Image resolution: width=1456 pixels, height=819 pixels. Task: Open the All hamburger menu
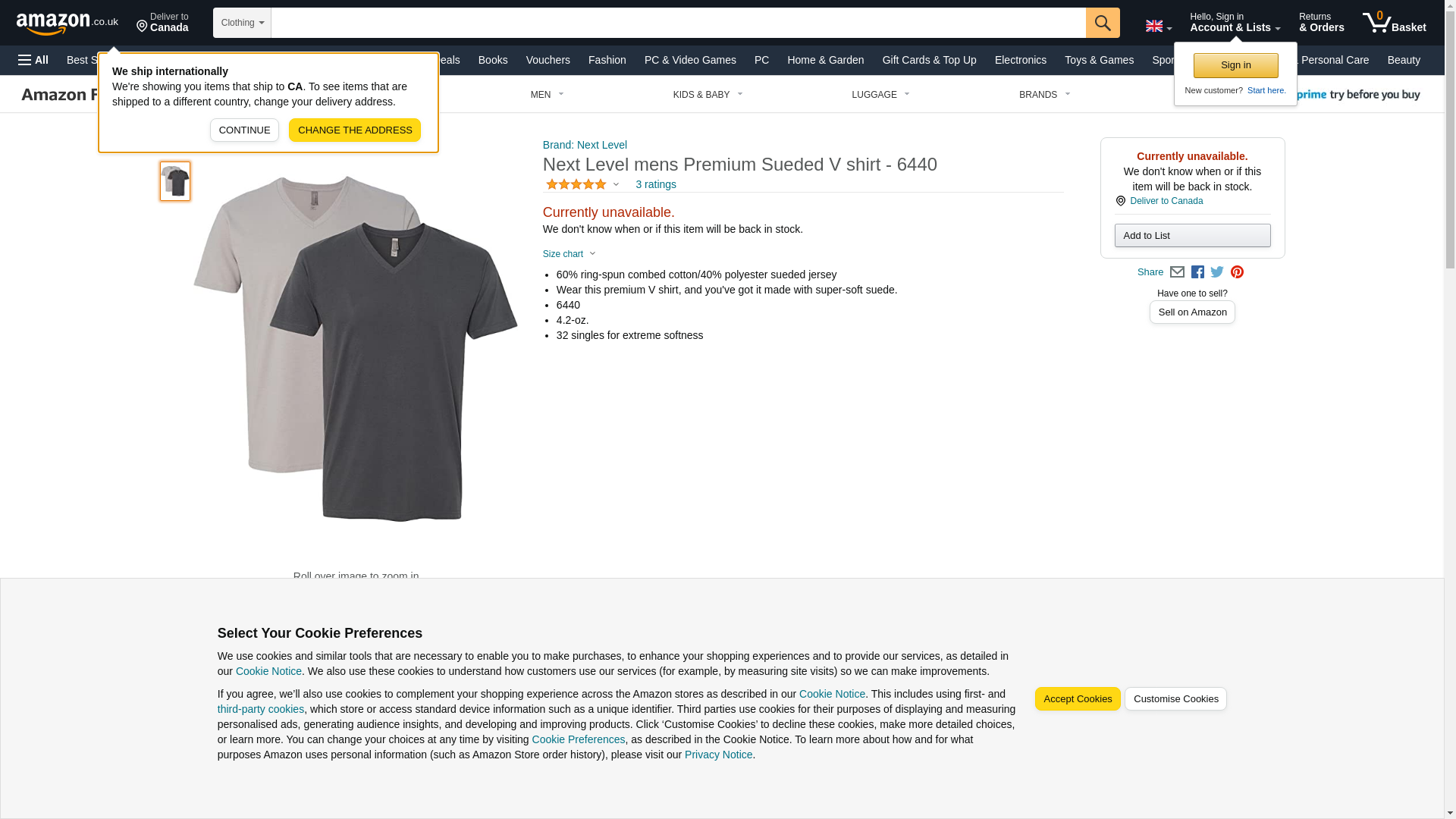(x=33, y=60)
